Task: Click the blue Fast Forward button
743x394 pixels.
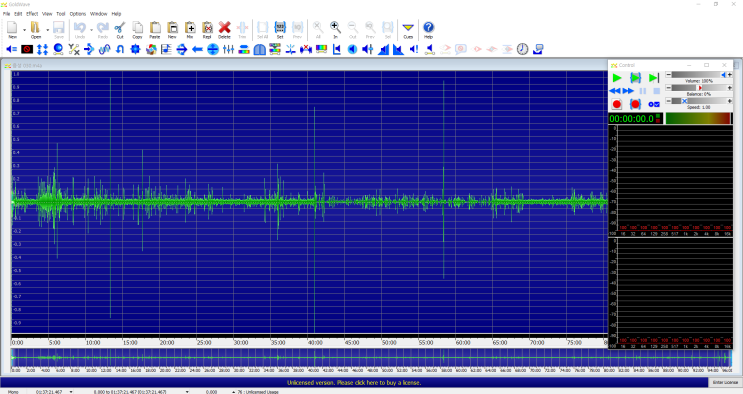Action: click(x=628, y=91)
